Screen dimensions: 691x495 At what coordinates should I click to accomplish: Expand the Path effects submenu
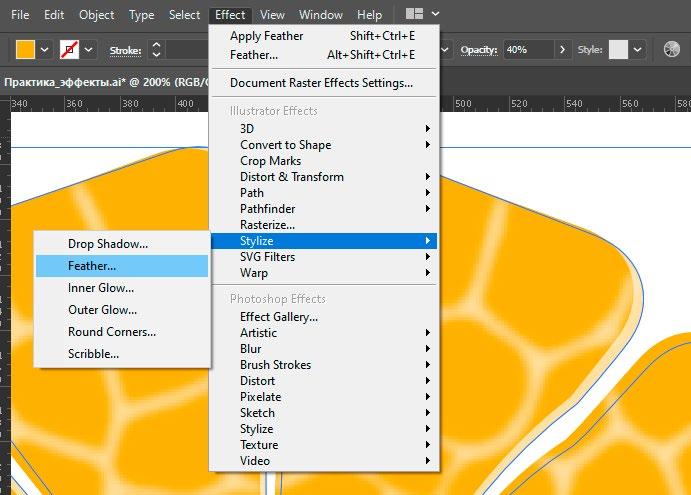pos(323,193)
